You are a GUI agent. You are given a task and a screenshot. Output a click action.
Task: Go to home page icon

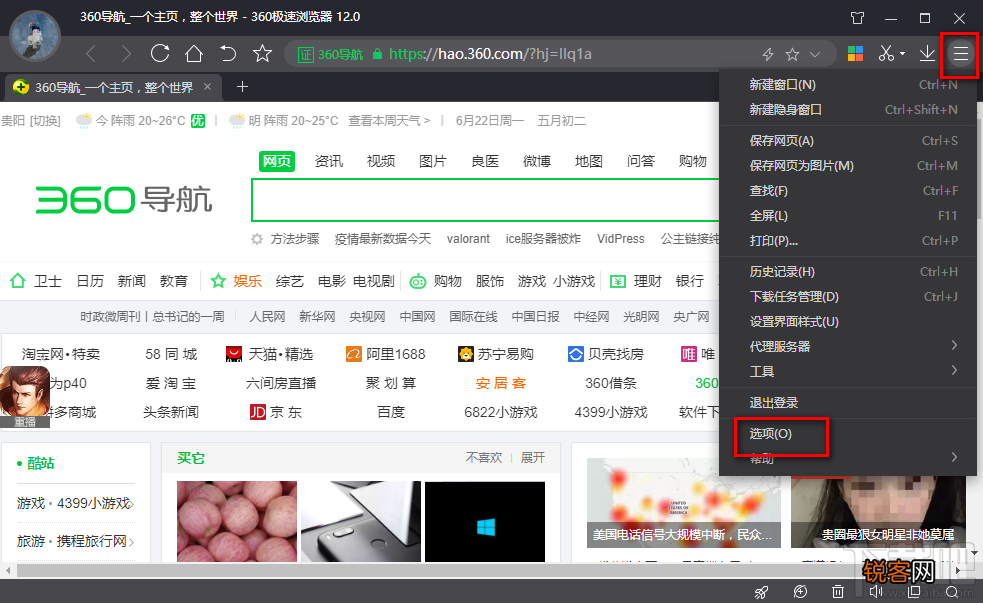(194, 53)
